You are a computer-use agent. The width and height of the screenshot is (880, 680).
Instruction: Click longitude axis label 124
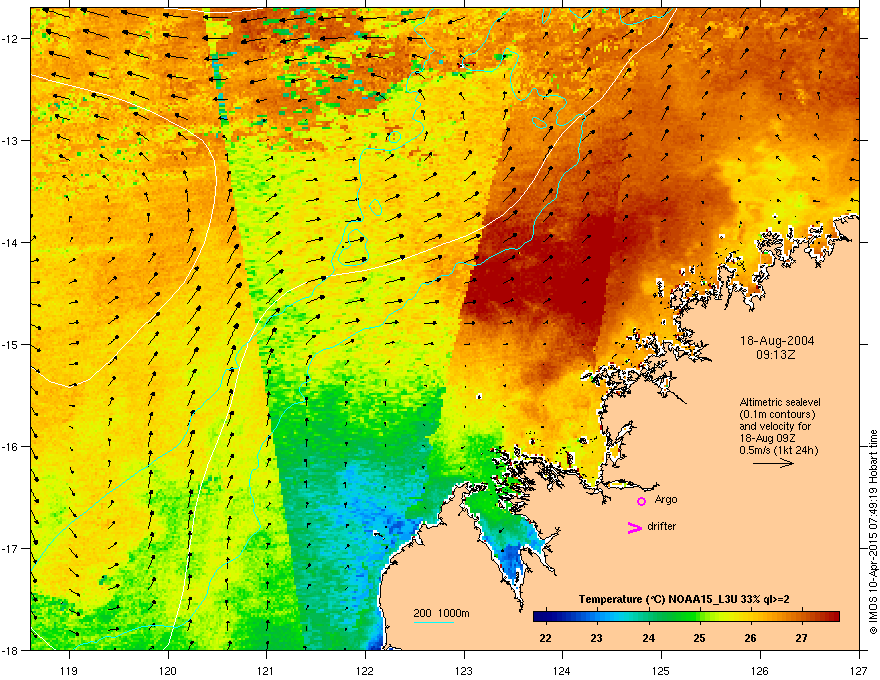562,670
